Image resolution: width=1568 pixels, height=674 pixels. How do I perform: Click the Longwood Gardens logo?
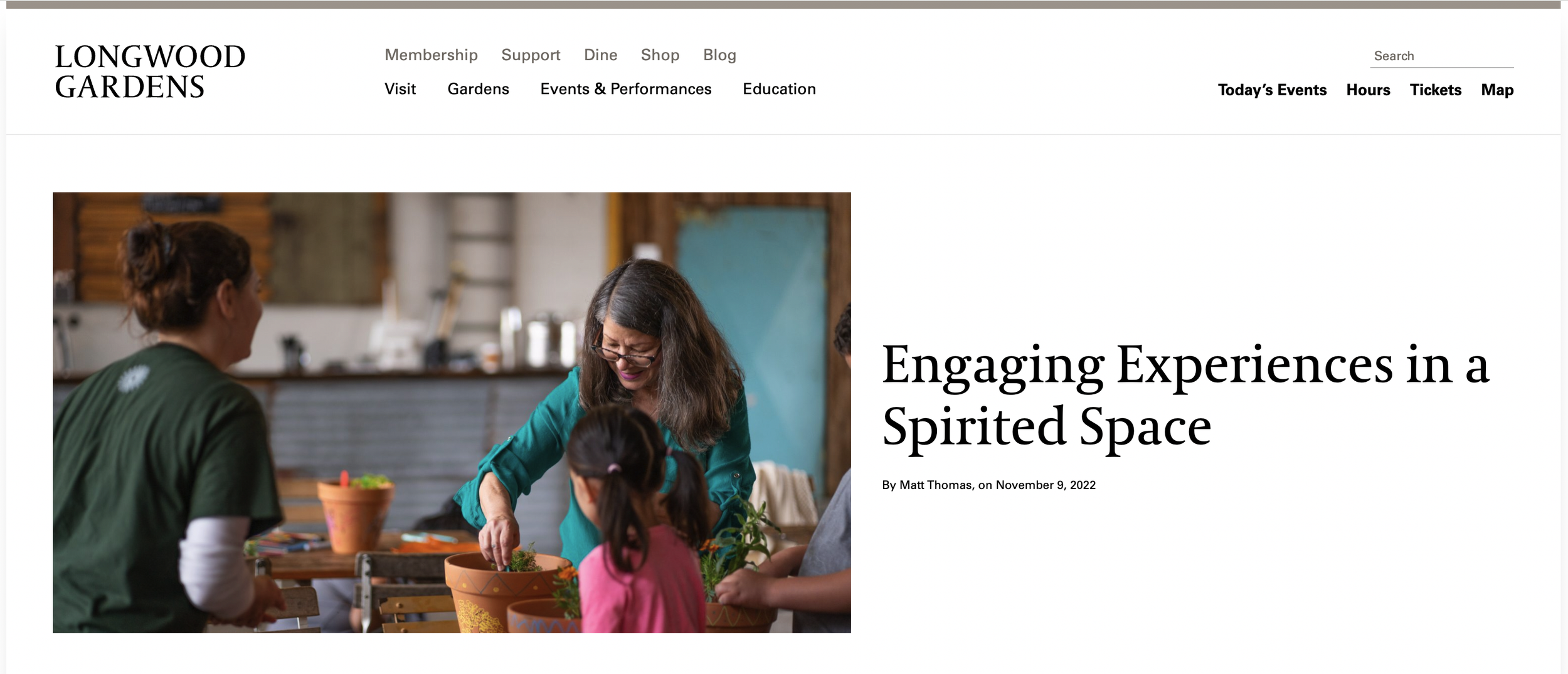point(150,71)
